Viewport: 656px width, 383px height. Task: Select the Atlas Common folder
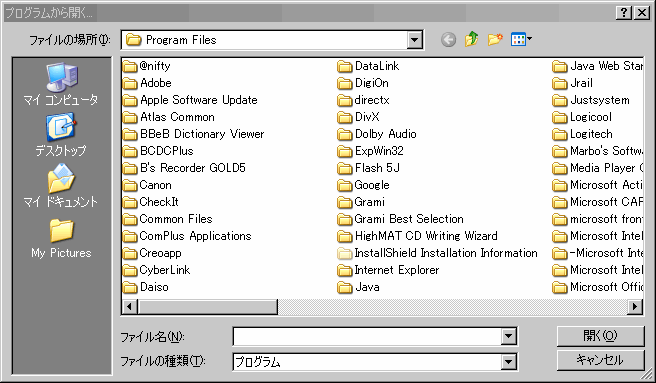169,117
